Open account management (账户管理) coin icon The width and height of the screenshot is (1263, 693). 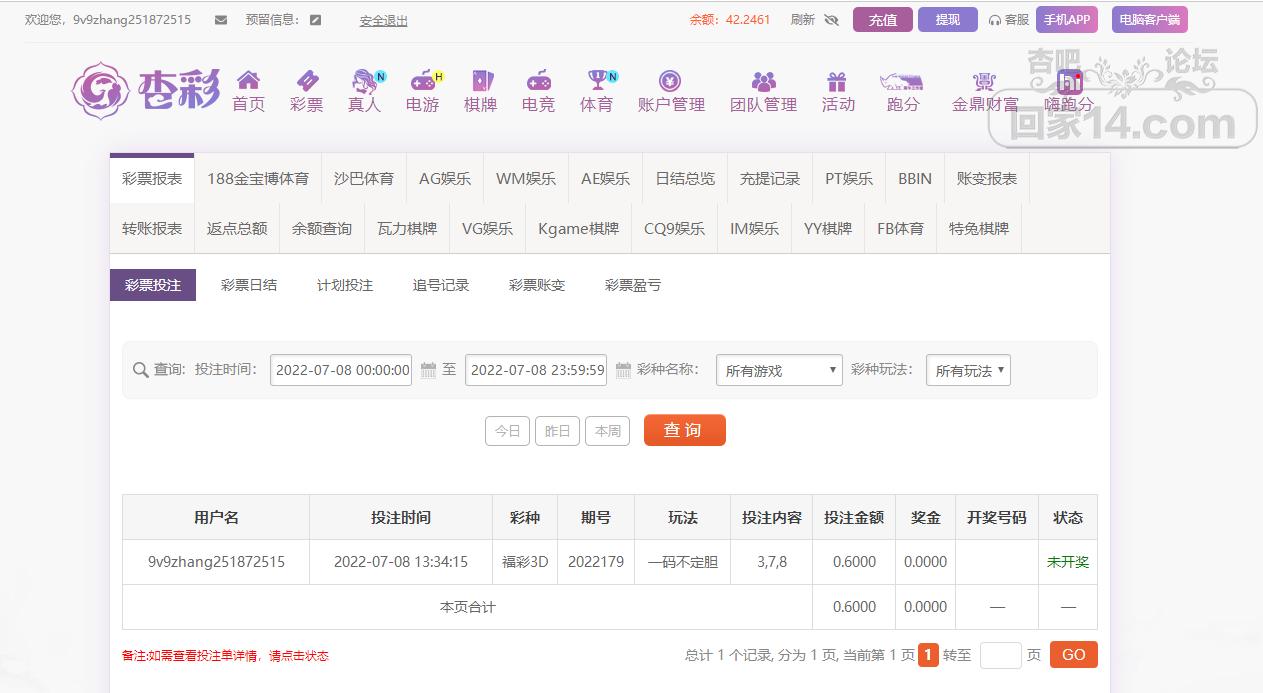[670, 81]
